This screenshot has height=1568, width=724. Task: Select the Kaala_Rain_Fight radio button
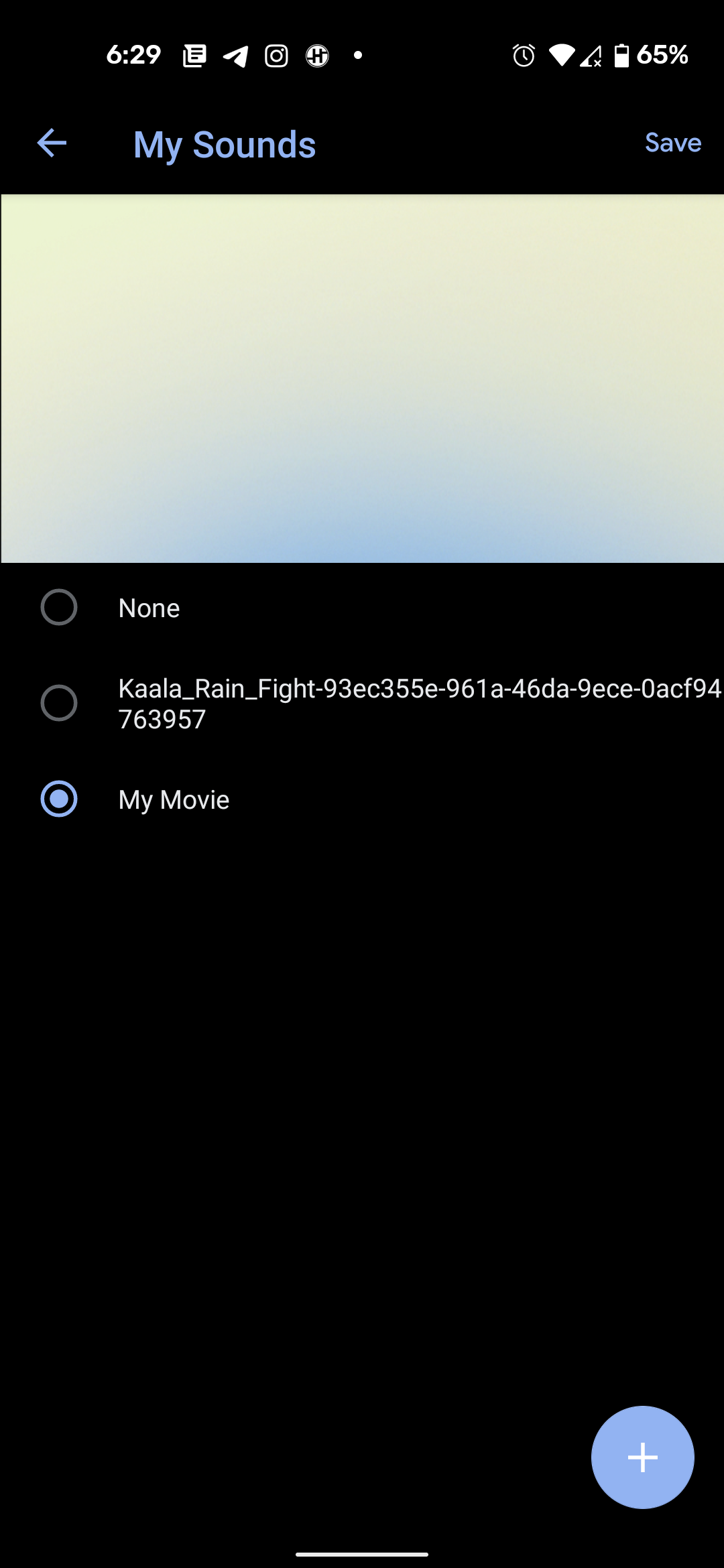click(59, 704)
